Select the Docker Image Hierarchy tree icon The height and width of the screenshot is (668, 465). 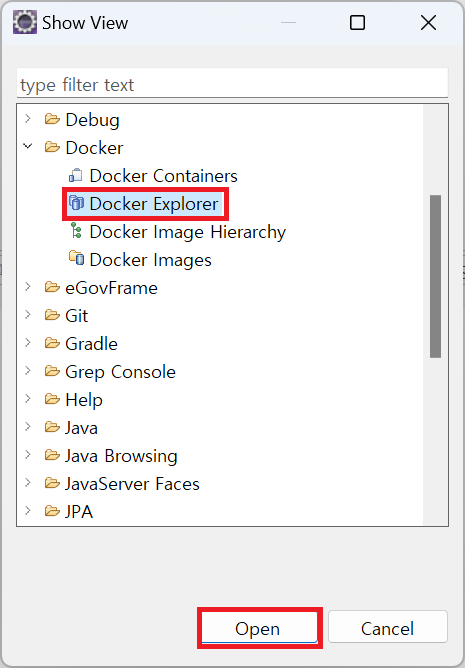[x=76, y=231]
